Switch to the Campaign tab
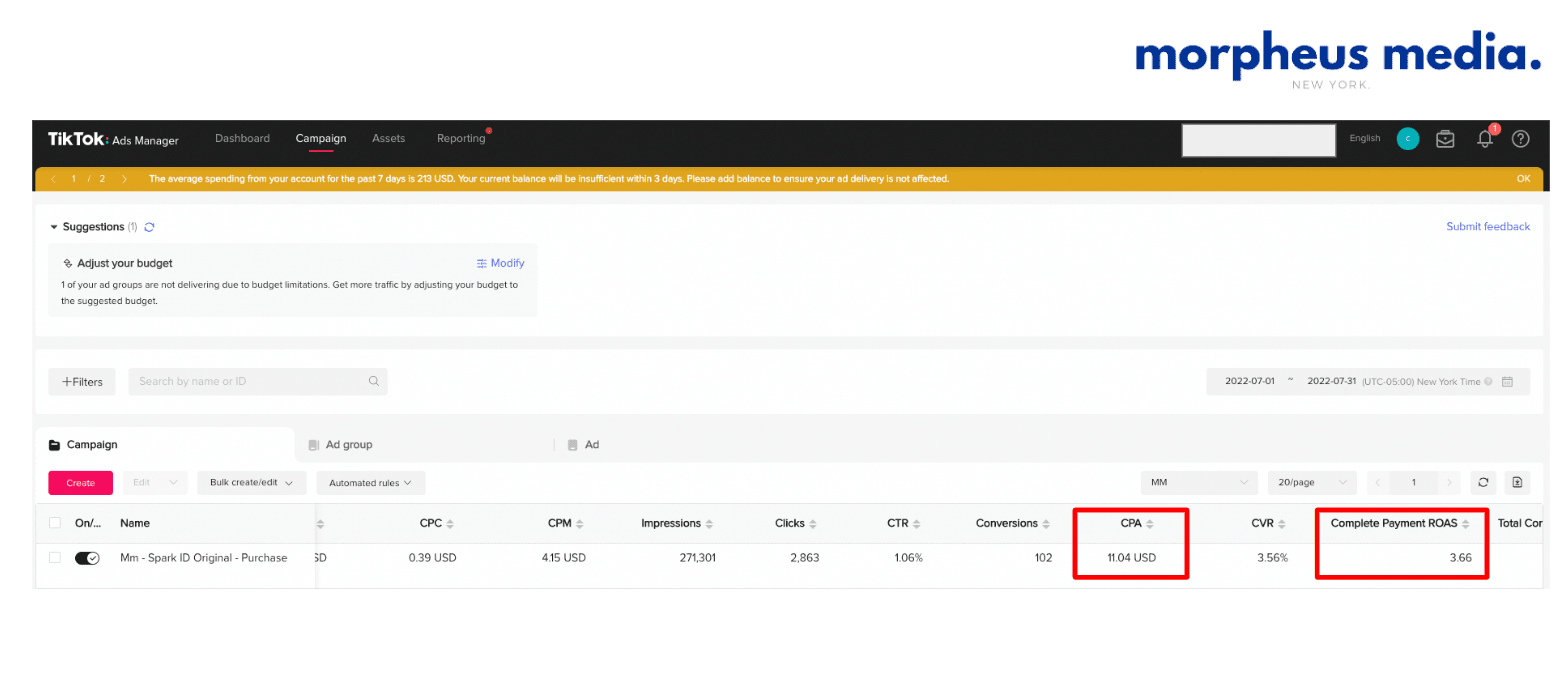Viewport: 1567px width, 676px height. click(165, 444)
